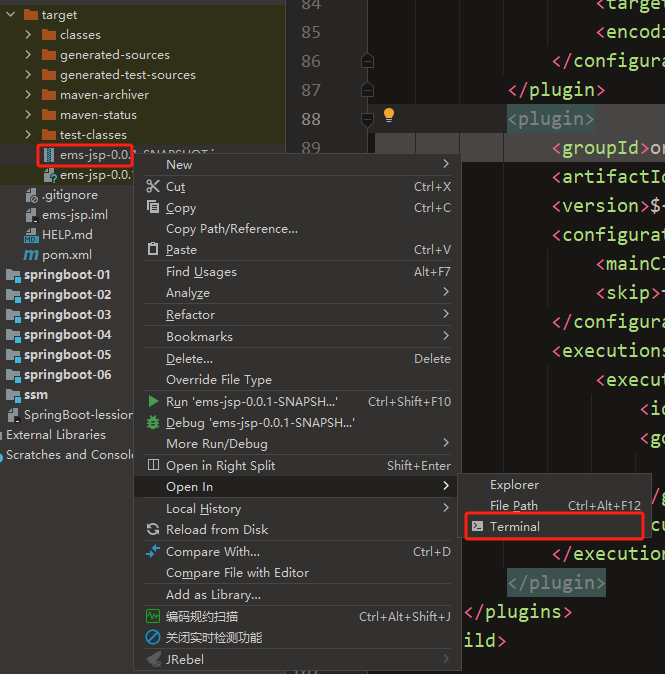Choose Explorer from the Open In submenu
665x674 pixels.
[x=555, y=485]
